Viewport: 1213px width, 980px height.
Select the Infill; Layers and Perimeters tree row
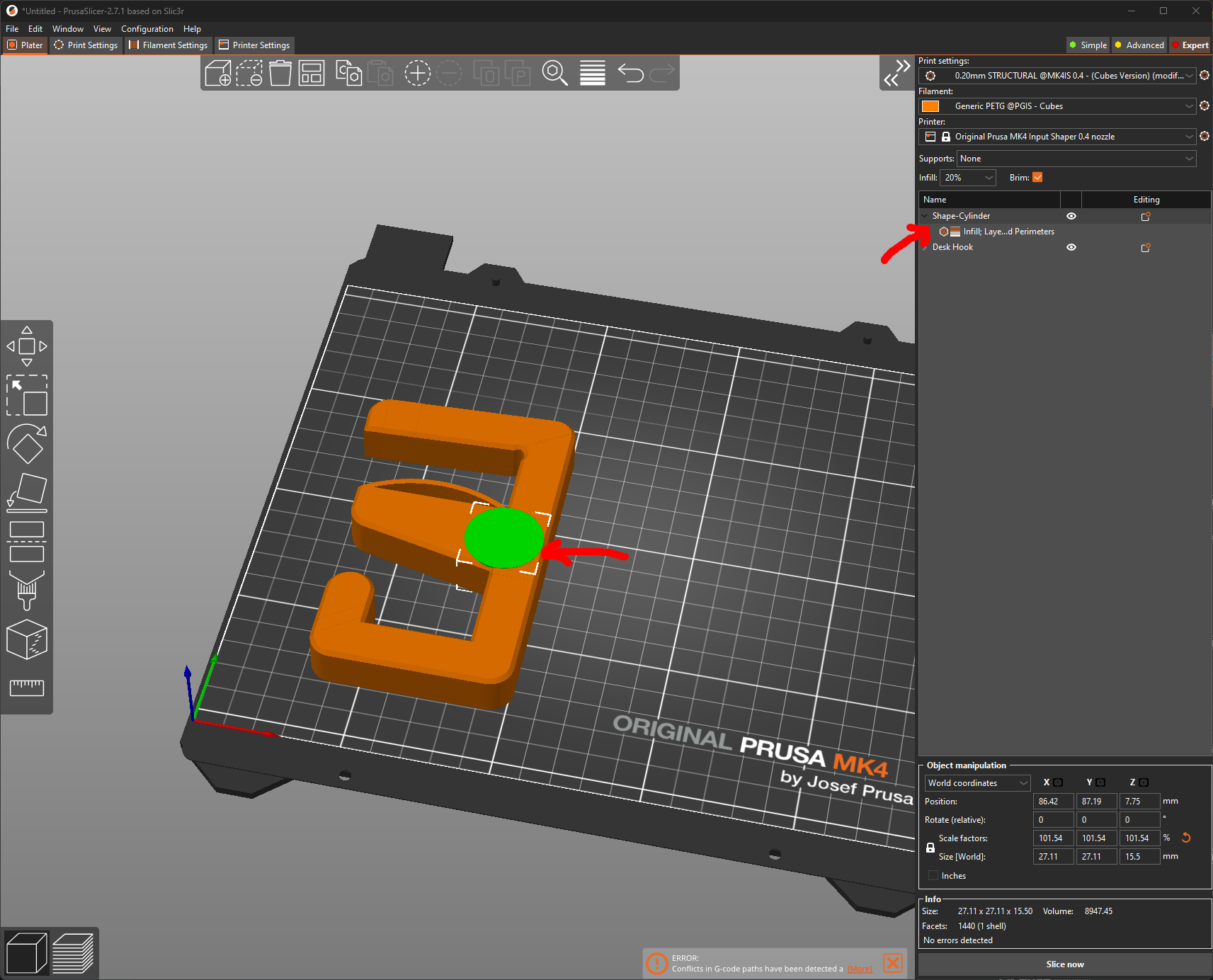click(x=1065, y=232)
